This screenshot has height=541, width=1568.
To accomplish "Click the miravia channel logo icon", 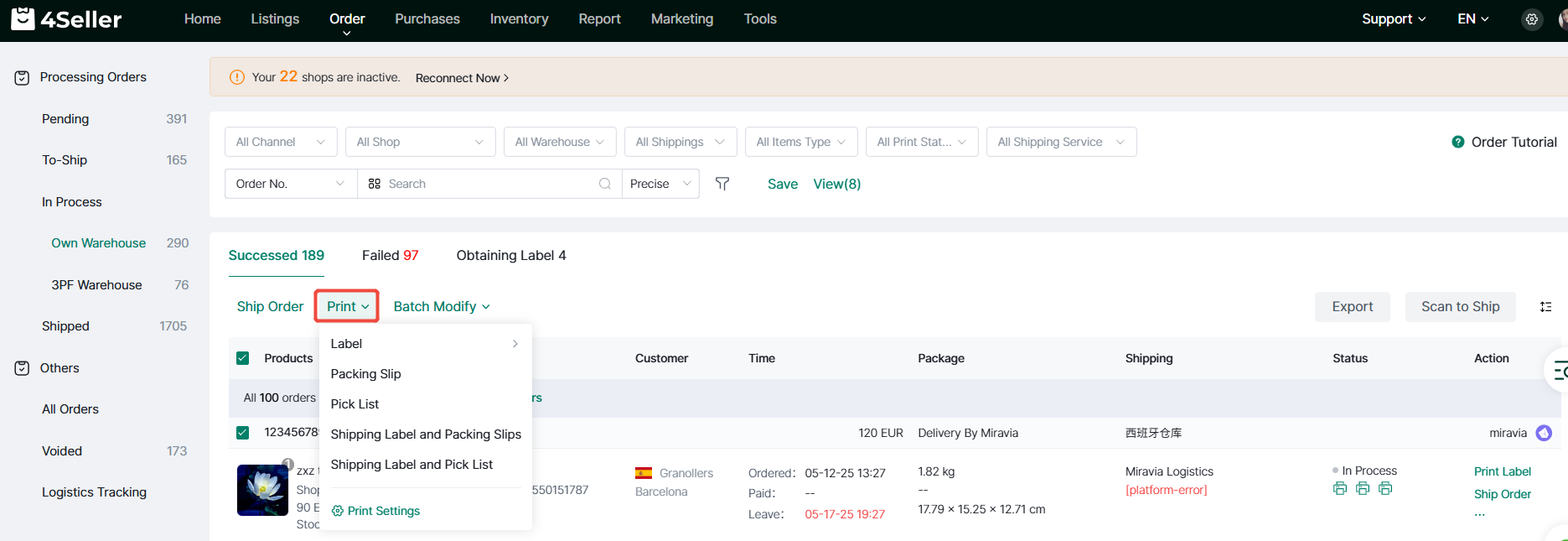I will tap(1544, 433).
